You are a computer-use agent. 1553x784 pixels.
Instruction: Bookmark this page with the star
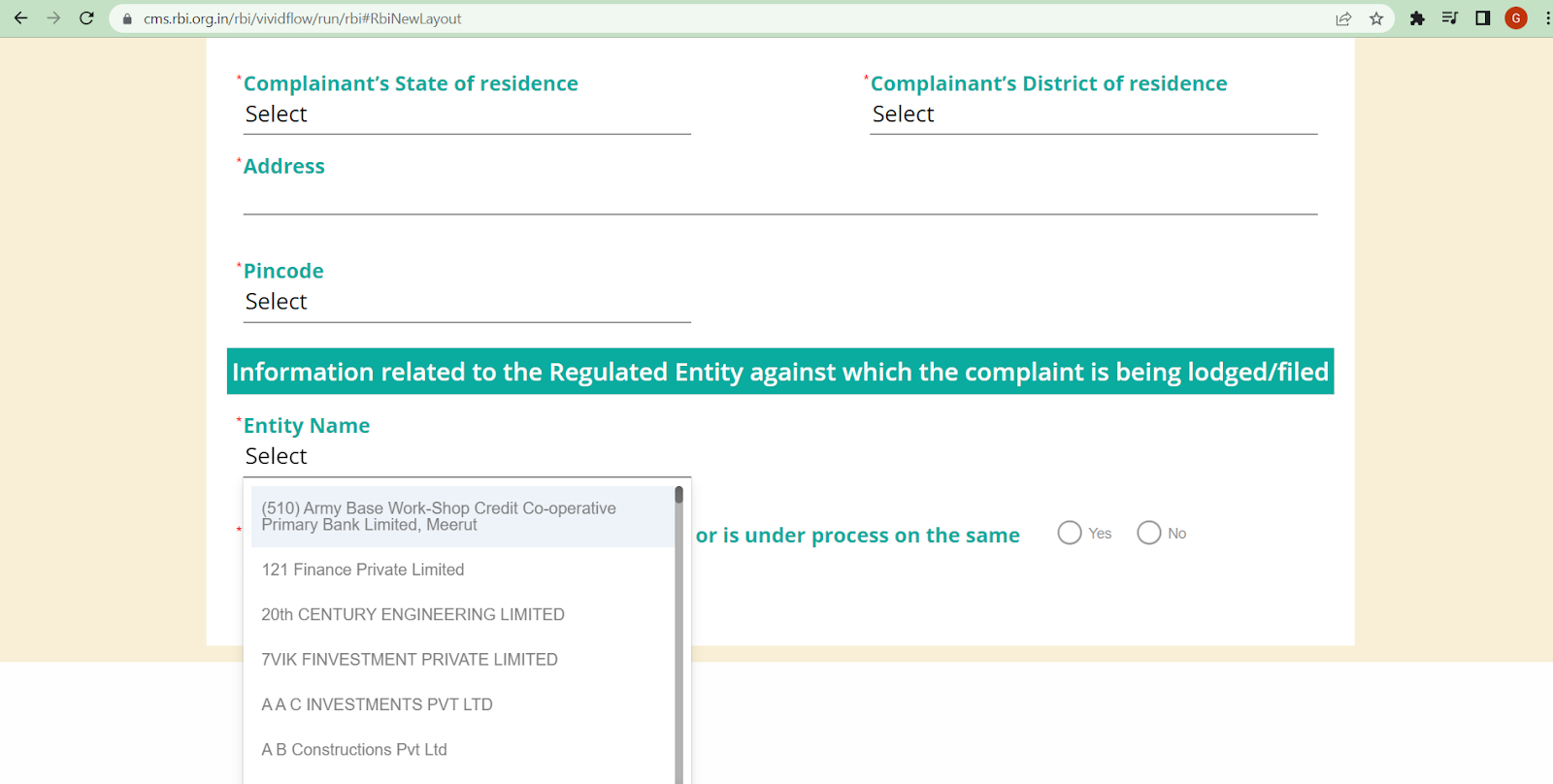pos(1376,18)
